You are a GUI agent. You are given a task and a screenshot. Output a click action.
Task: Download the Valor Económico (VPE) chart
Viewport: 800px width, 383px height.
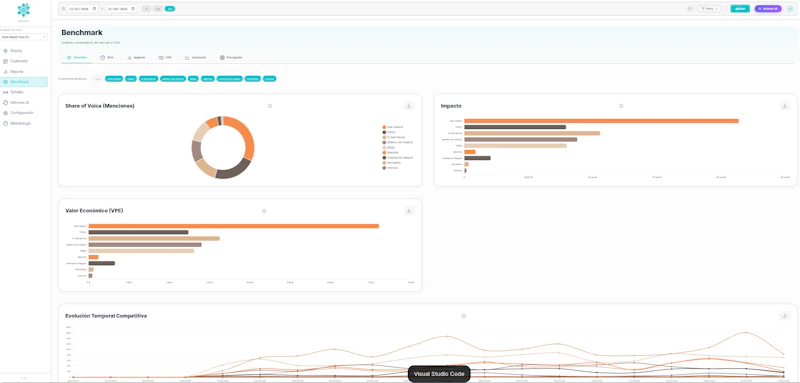408,211
